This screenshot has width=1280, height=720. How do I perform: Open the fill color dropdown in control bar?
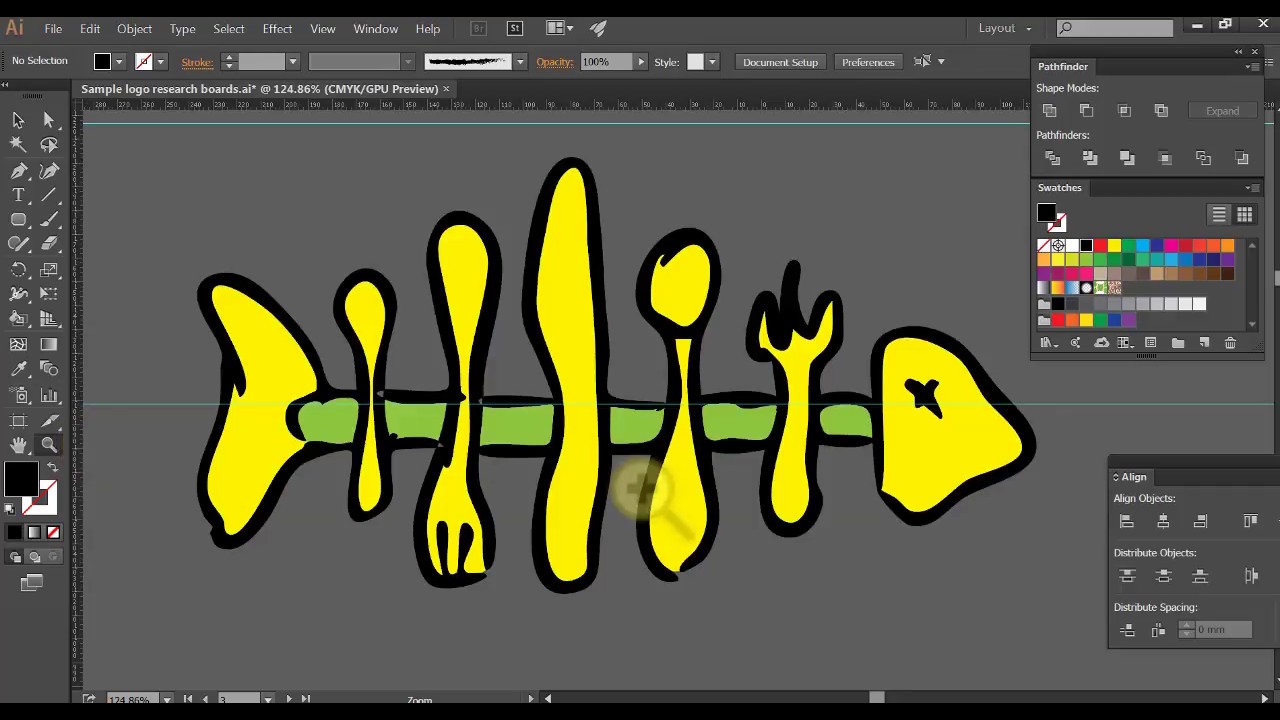[119, 62]
